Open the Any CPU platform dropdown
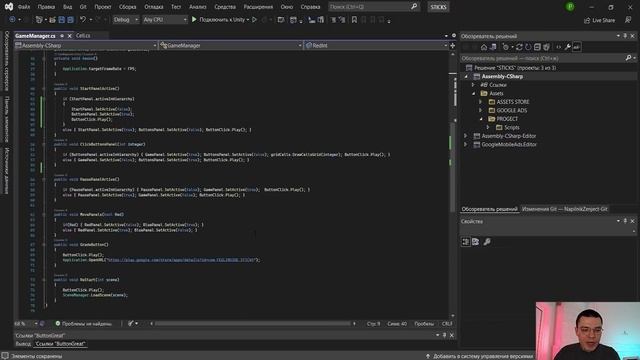640x360 pixels. tap(165, 20)
